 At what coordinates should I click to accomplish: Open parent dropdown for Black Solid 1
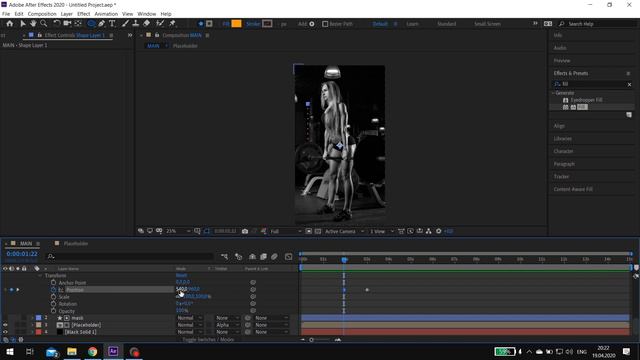271,332
